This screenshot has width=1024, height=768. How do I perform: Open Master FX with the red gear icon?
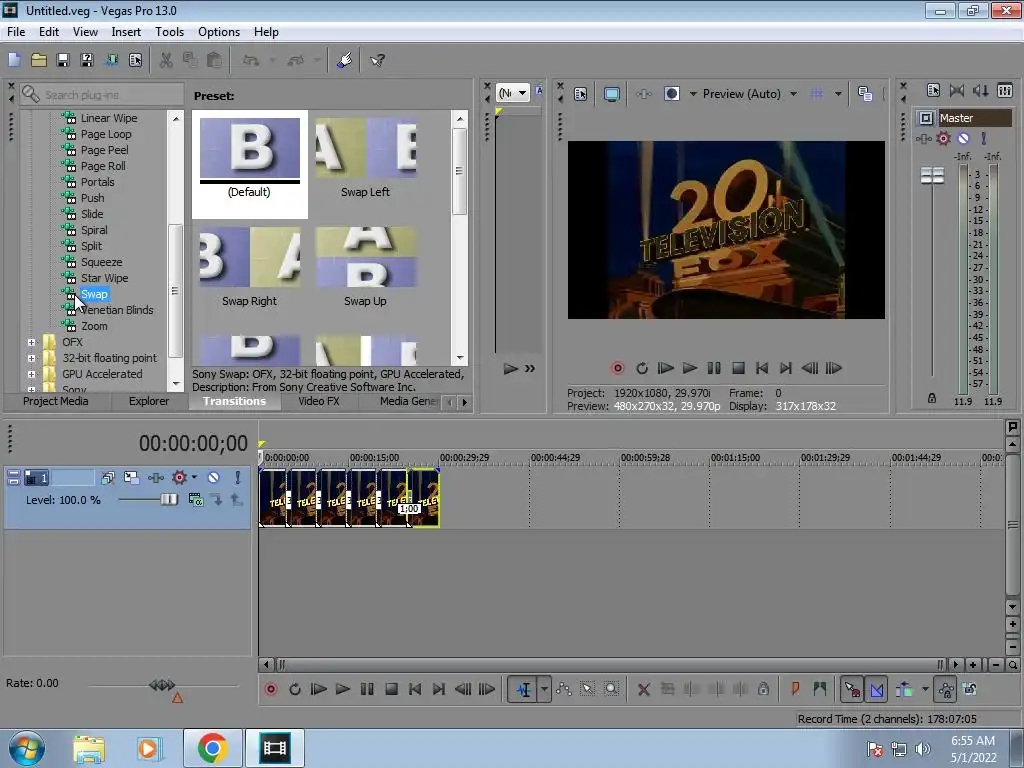coord(943,138)
